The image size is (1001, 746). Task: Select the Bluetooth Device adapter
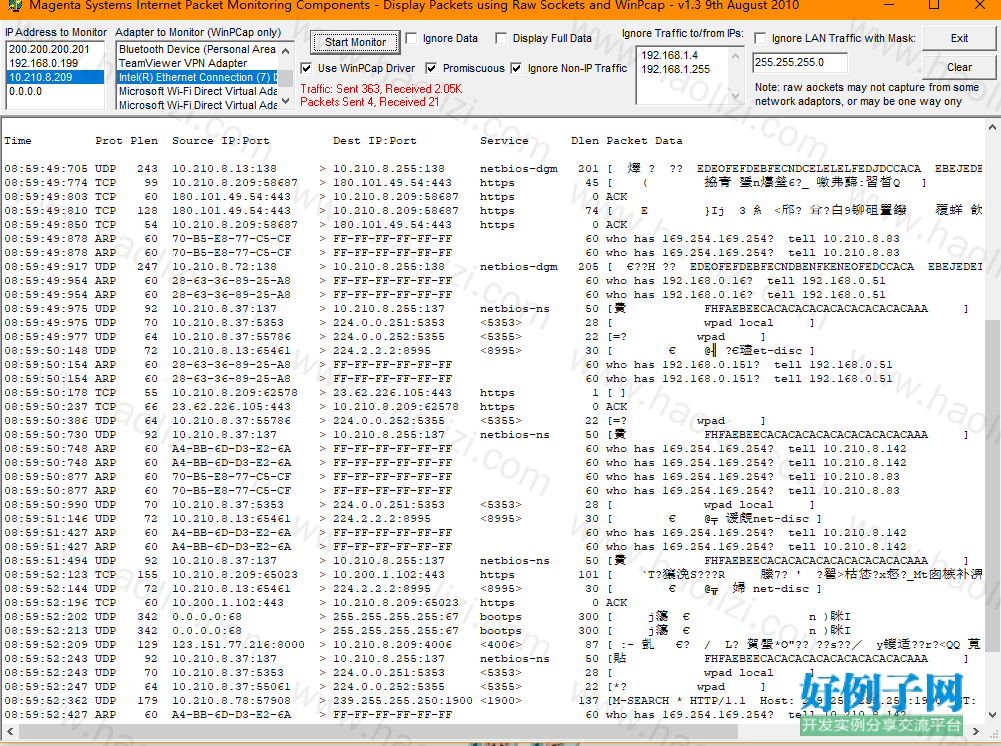pos(197,49)
